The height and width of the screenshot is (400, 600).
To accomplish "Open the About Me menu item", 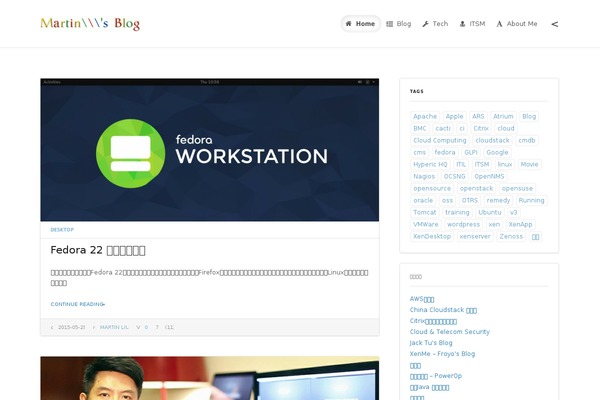I will [x=517, y=24].
